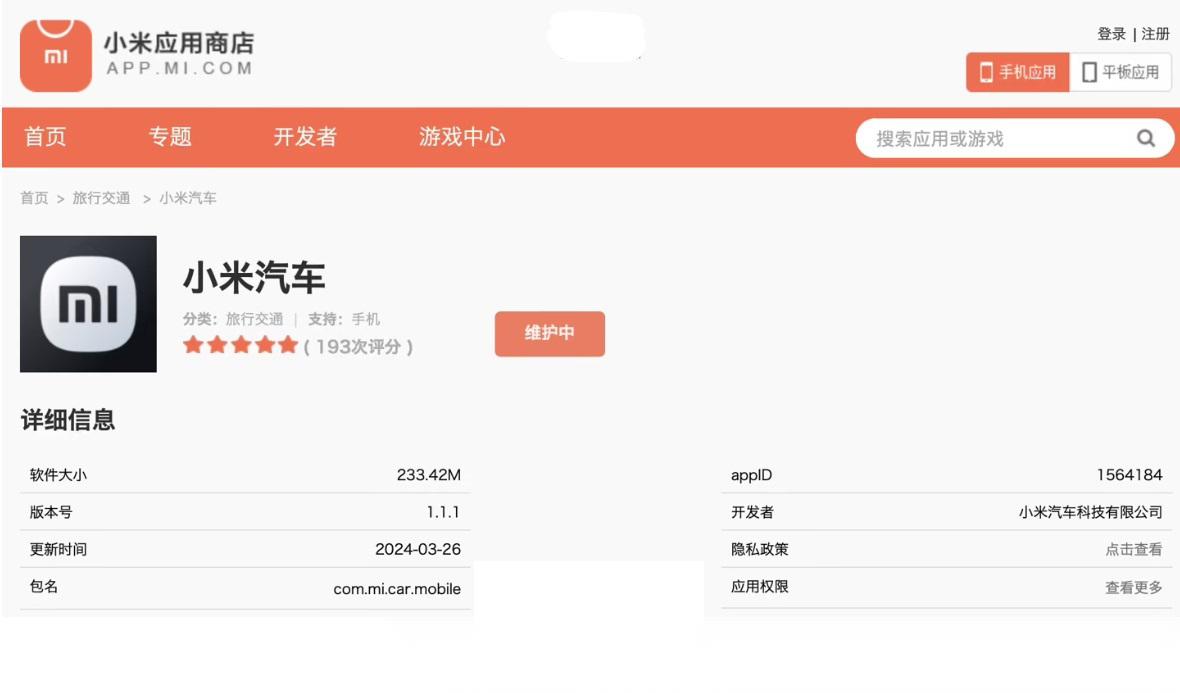Viewport: 1180px width, 693px height.
Task: Click the 详细信息 section heading
Action: click(x=68, y=420)
